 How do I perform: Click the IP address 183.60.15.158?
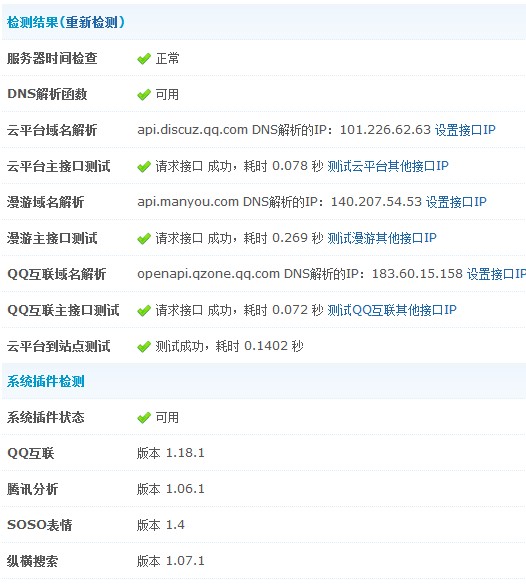click(417, 274)
